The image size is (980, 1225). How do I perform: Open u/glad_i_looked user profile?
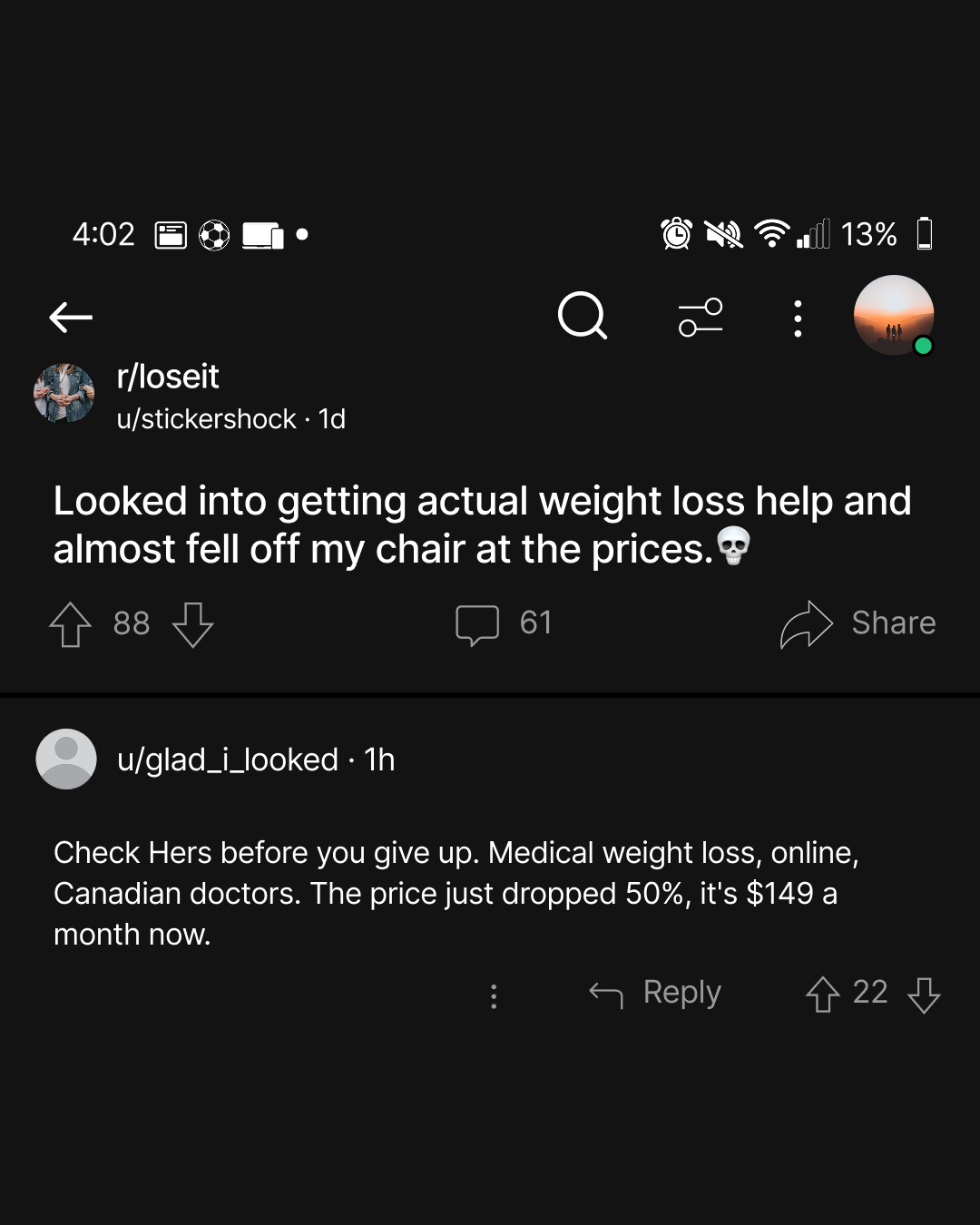228,759
